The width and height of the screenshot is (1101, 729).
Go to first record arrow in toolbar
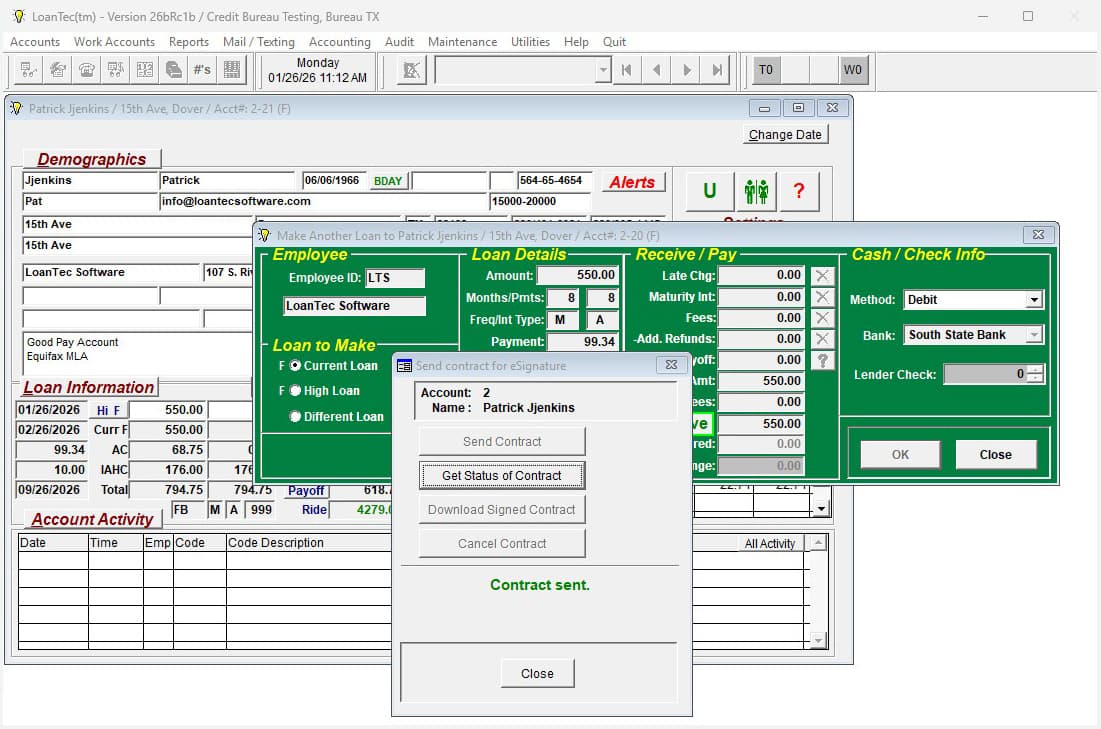pos(626,70)
